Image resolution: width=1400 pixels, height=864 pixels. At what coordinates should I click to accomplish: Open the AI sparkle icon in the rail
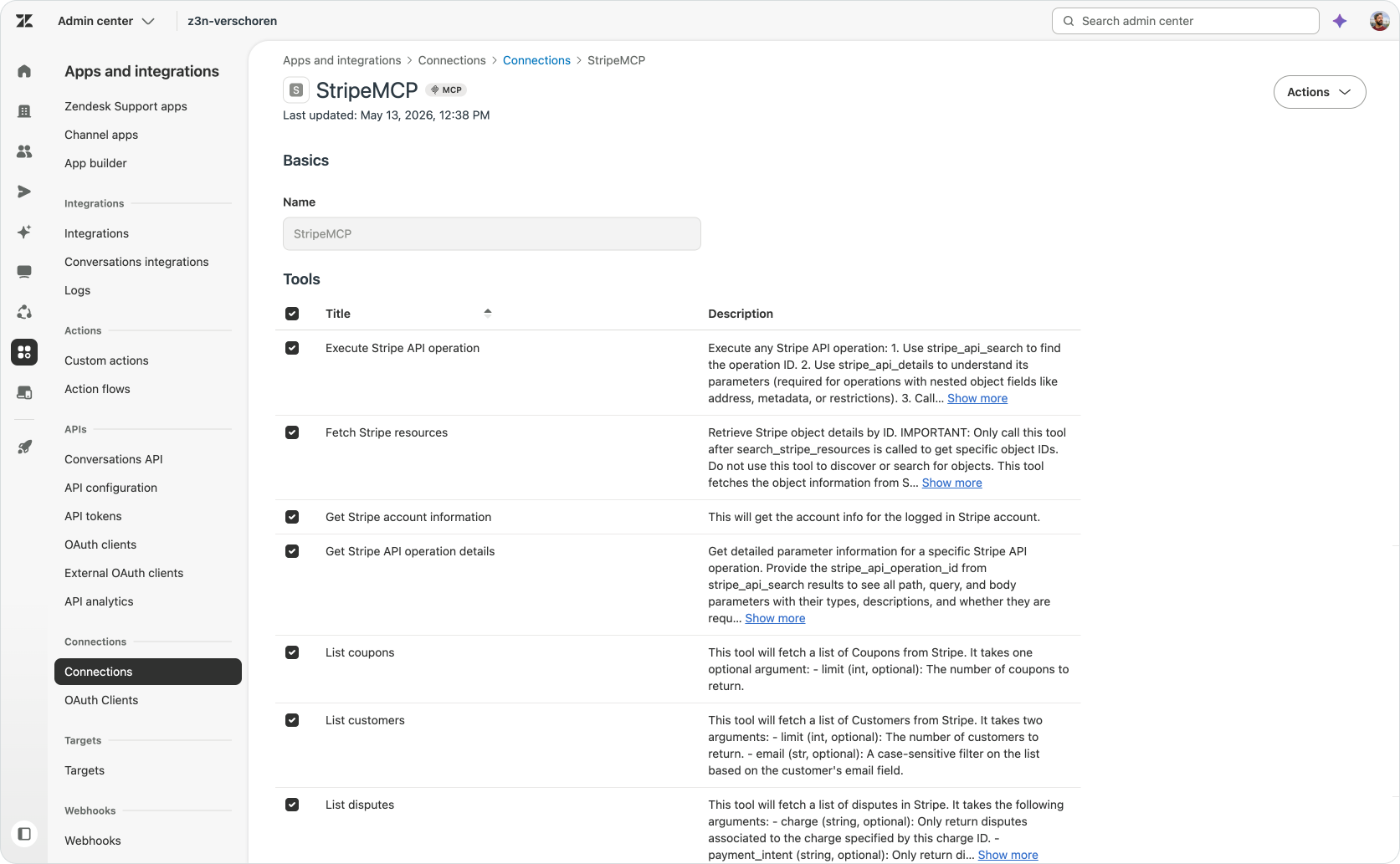[24, 232]
